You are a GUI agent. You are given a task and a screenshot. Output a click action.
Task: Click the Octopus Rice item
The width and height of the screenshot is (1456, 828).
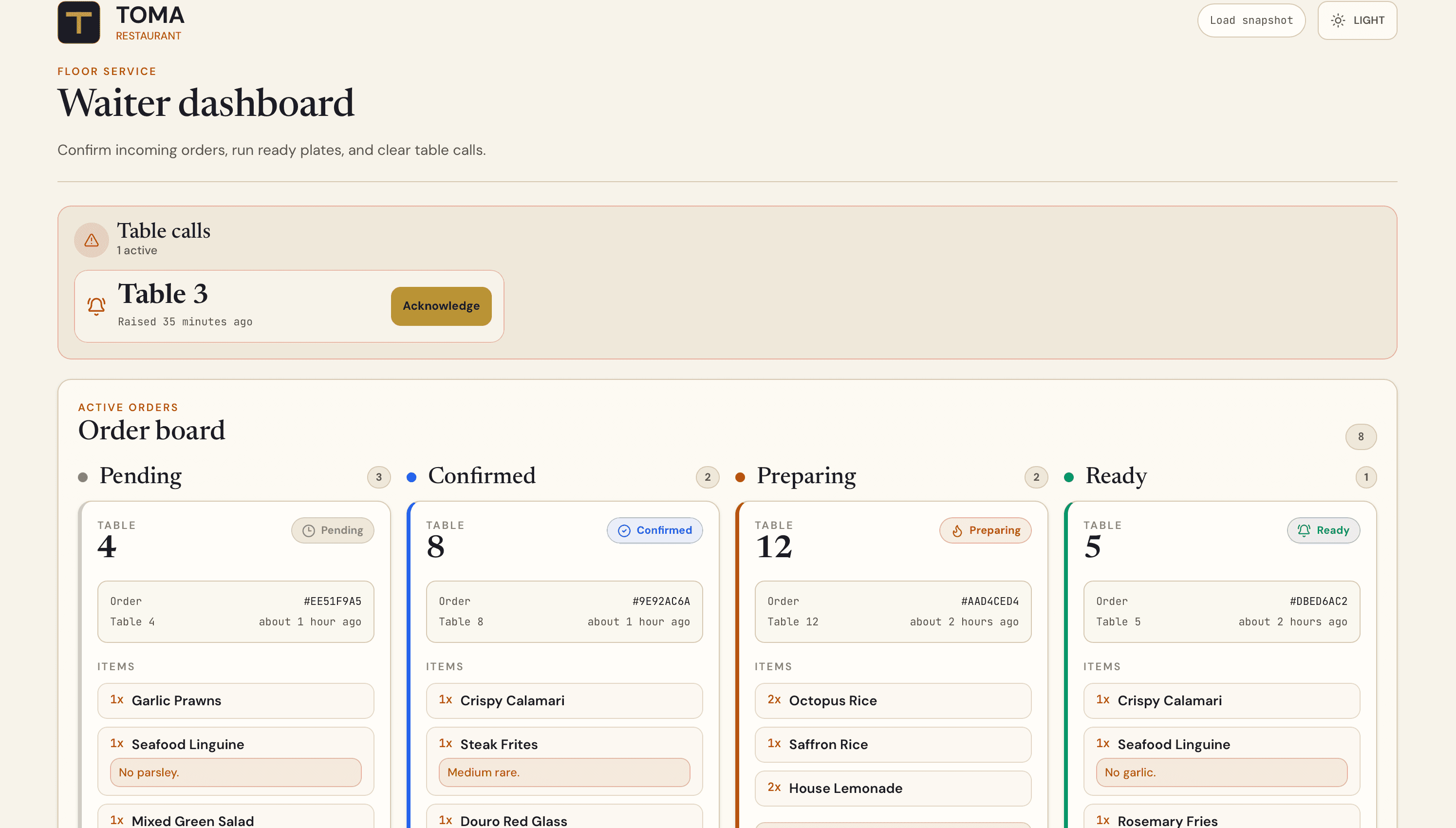point(893,700)
